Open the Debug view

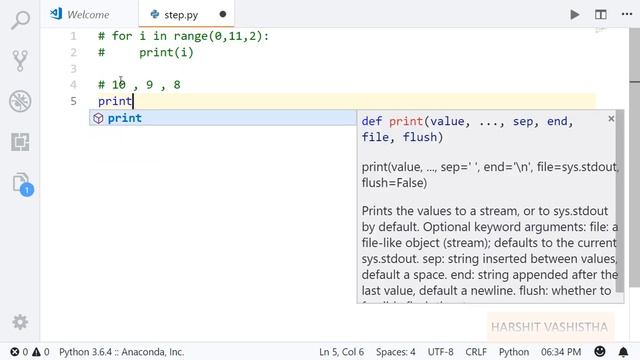[20, 101]
